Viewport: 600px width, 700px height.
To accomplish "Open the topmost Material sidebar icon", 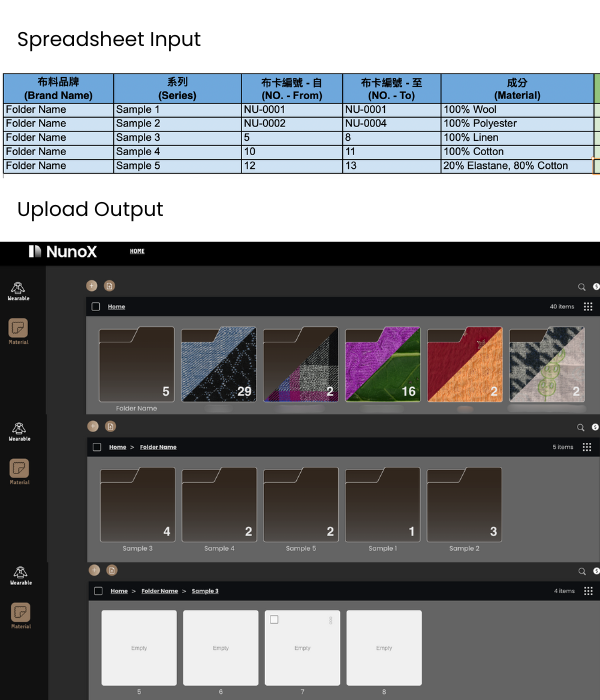I will pyautogui.click(x=18, y=331).
